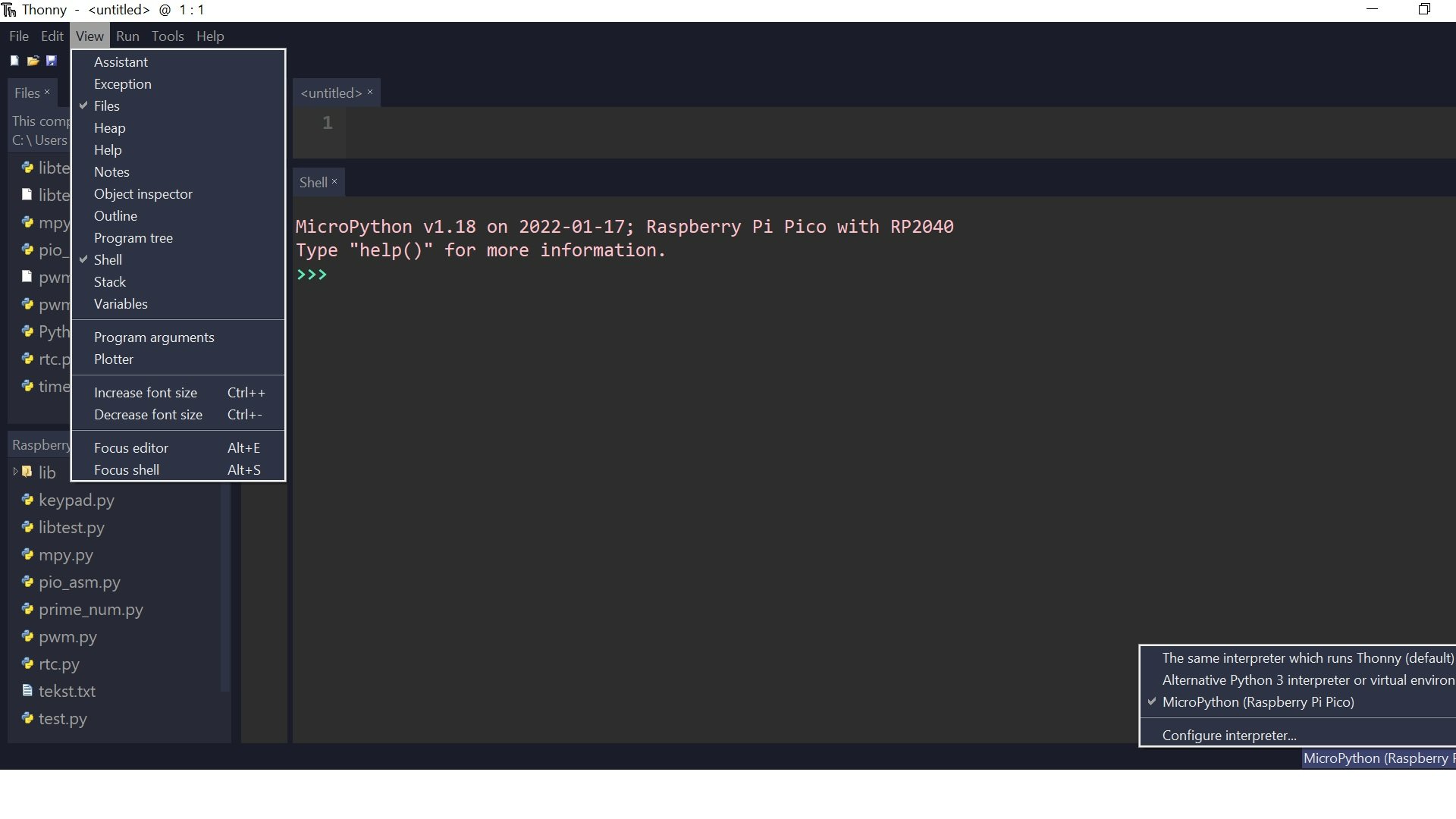Toggle Program arguments in View menu

coord(178,337)
